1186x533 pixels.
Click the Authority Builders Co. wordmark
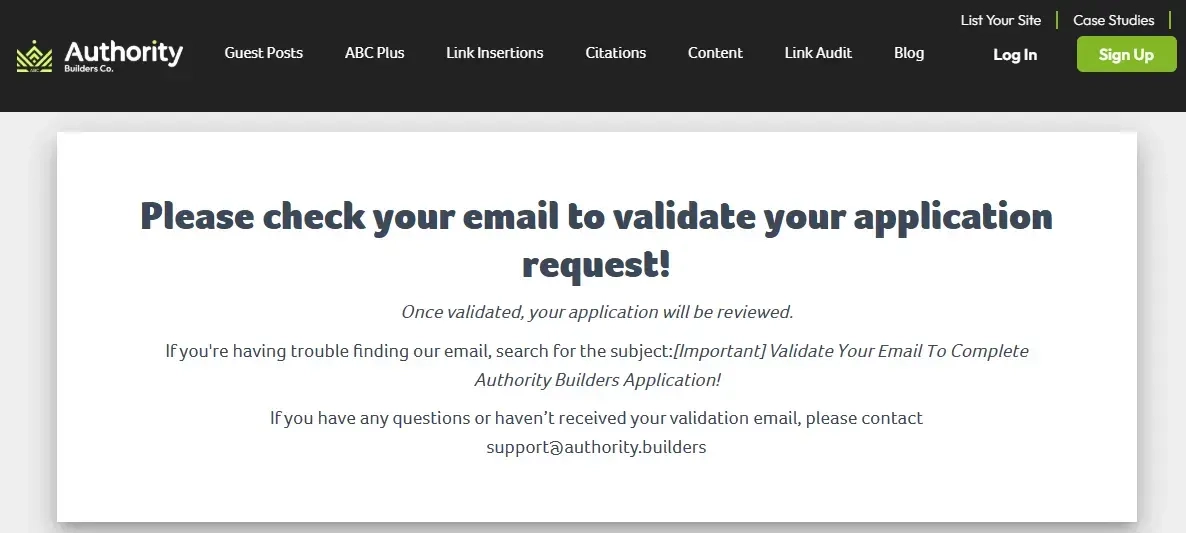click(x=123, y=55)
